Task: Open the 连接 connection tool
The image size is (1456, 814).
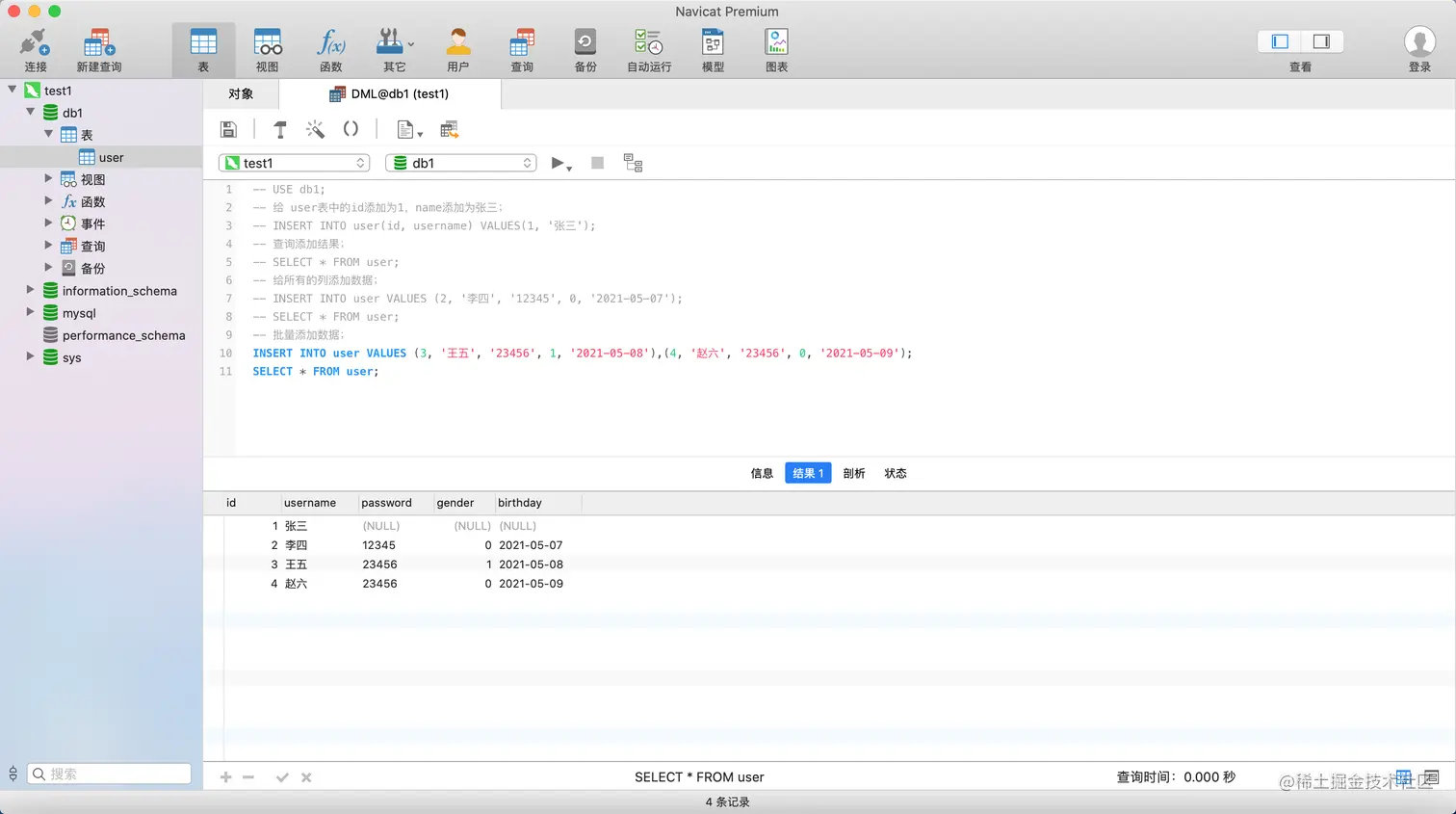Action: click(36, 50)
